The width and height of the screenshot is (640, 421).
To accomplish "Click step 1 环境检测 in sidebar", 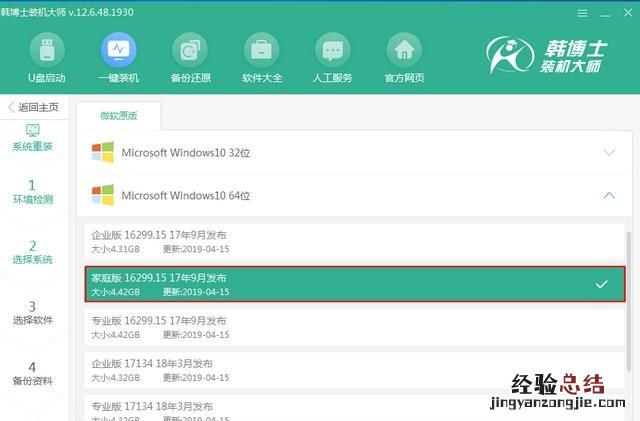I will 33,192.
